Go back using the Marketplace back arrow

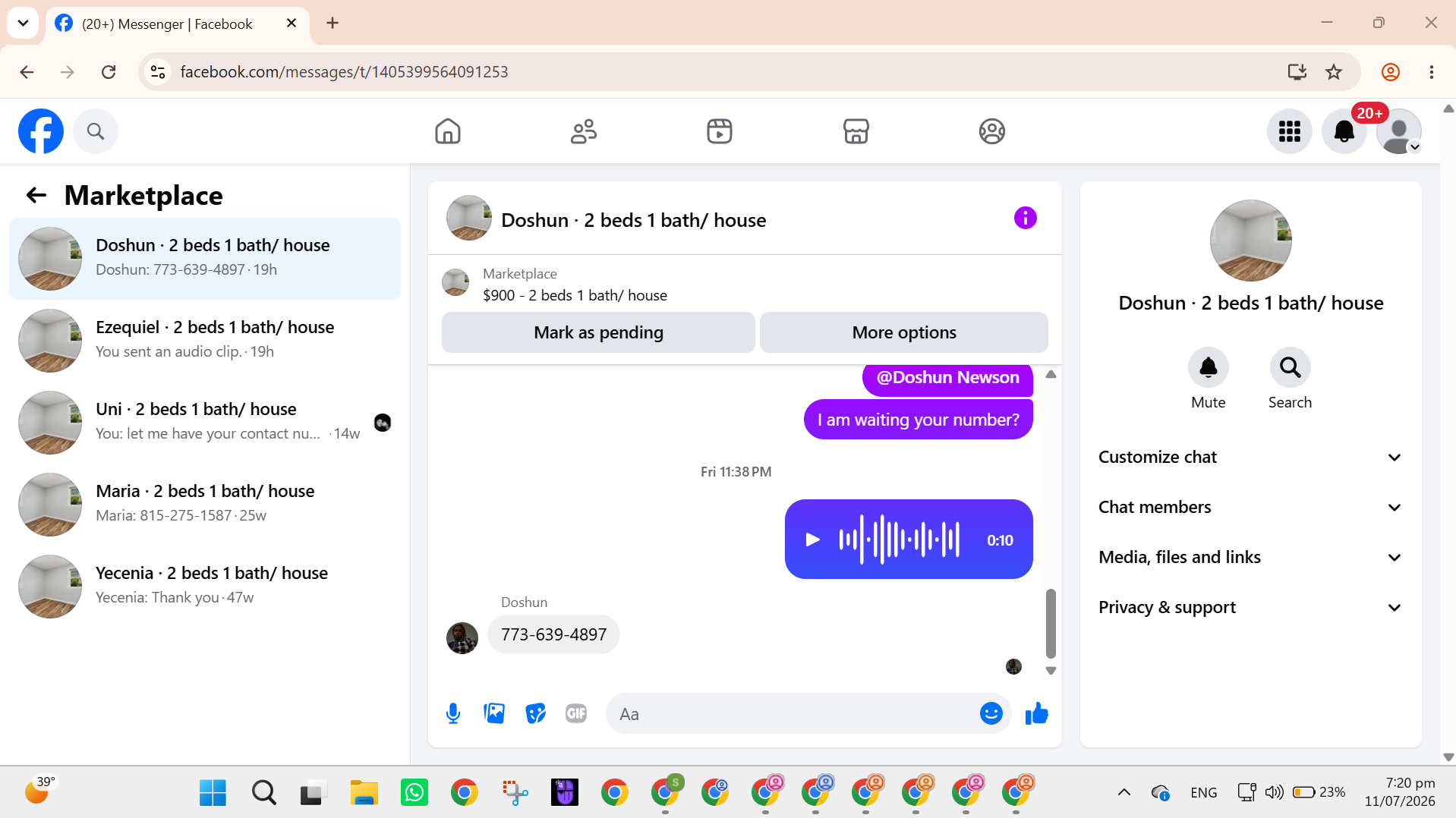tap(36, 195)
